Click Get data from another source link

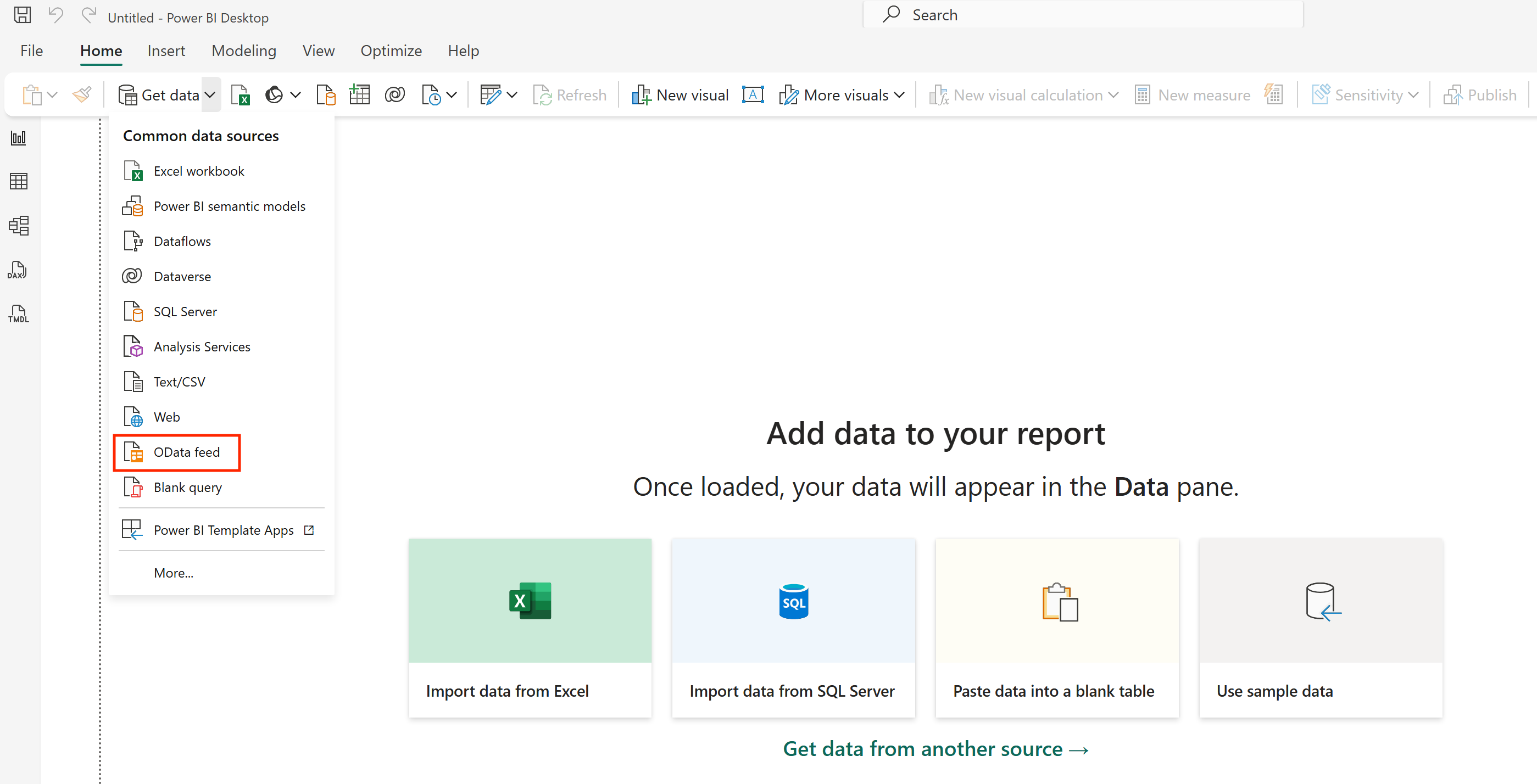[x=935, y=749]
